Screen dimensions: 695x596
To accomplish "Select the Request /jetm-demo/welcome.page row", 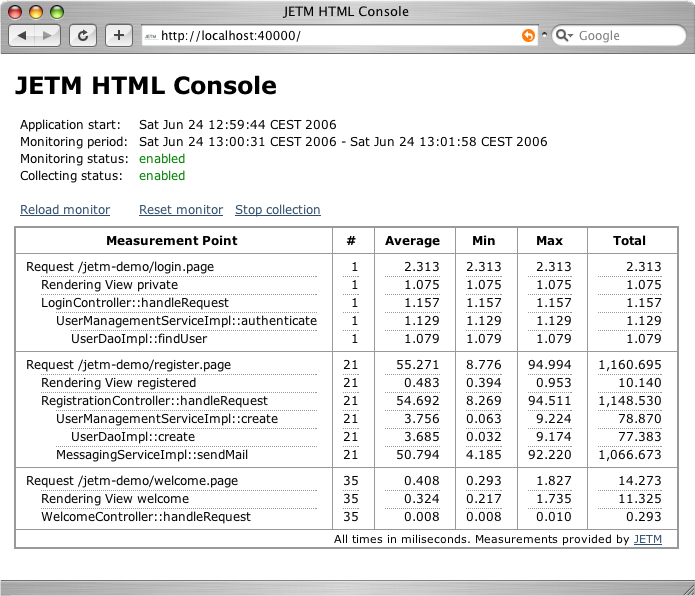I will tap(346, 481).
